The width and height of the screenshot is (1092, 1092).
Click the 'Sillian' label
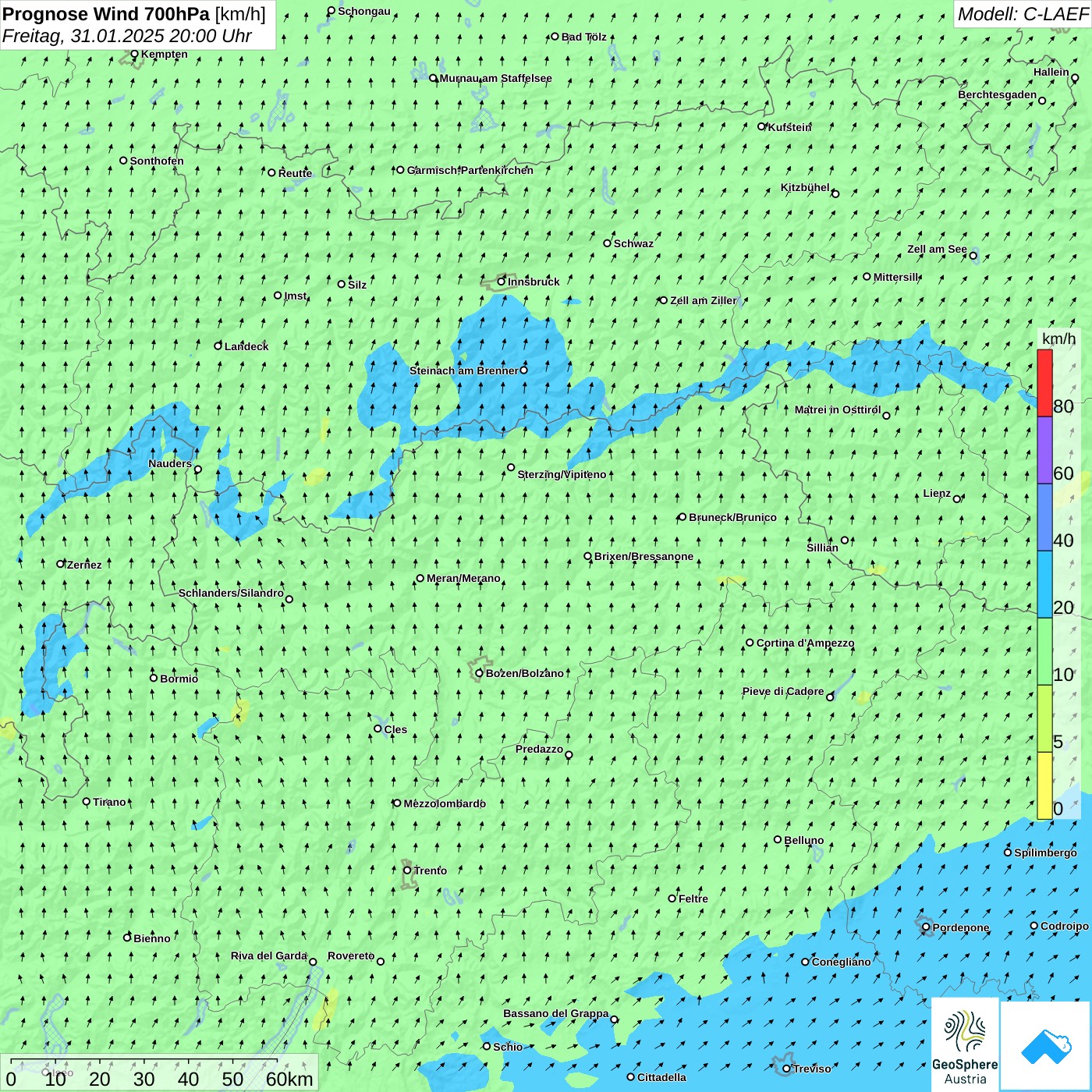[822, 548]
